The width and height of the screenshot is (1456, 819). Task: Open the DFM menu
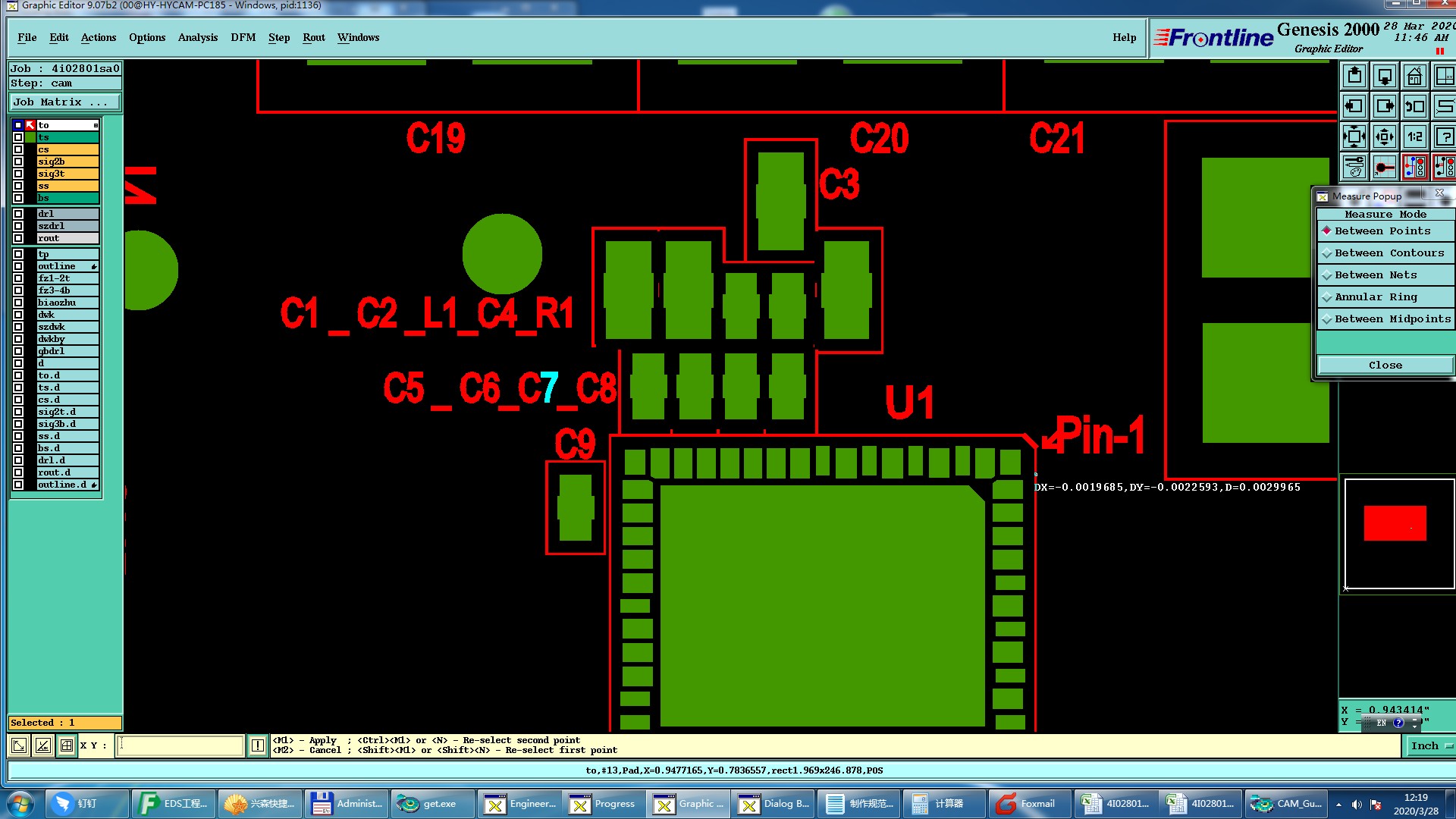coord(243,38)
